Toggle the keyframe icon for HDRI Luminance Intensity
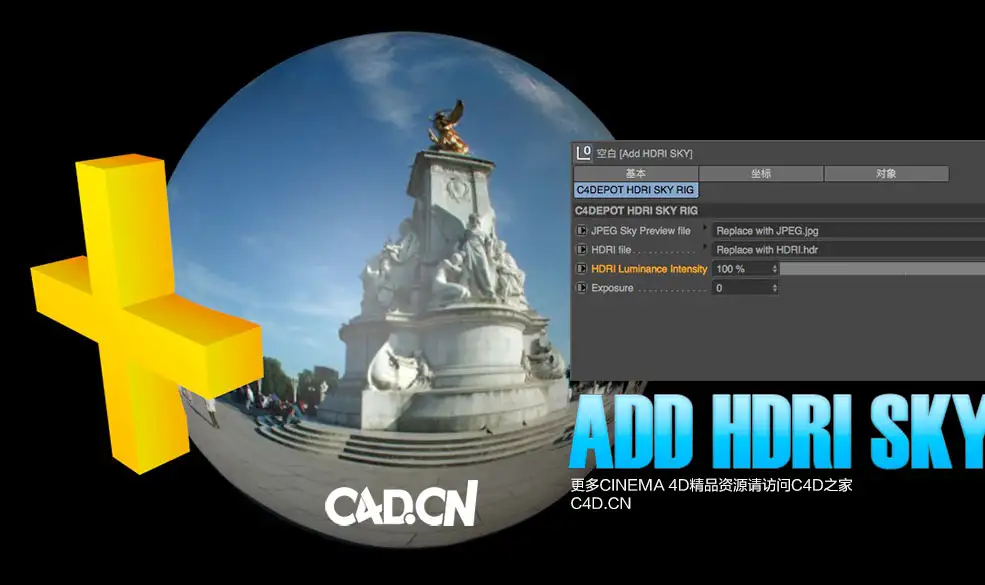The width and height of the screenshot is (985, 585). [x=582, y=268]
